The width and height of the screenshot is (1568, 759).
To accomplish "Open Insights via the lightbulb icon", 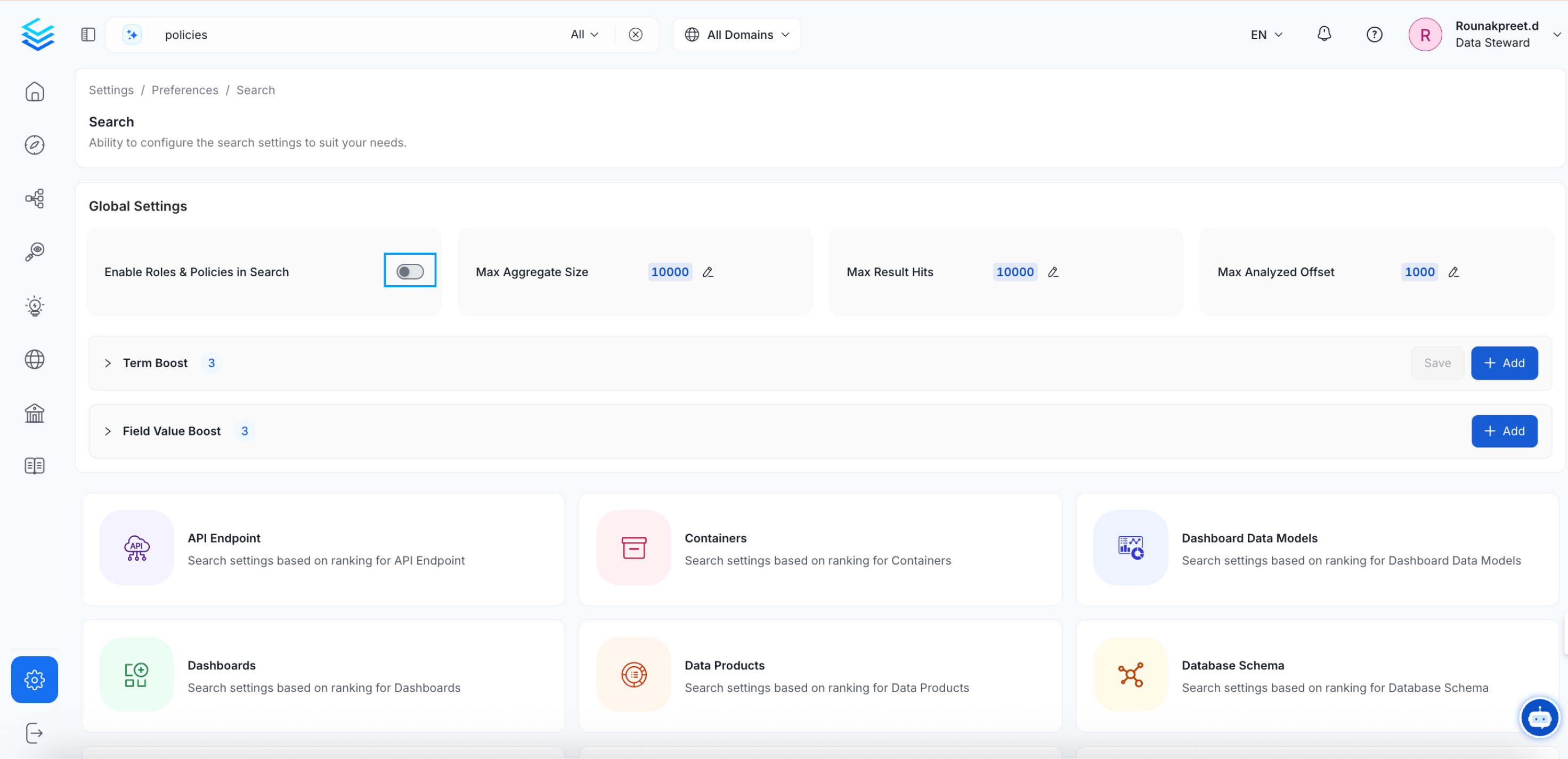I will coord(35,306).
